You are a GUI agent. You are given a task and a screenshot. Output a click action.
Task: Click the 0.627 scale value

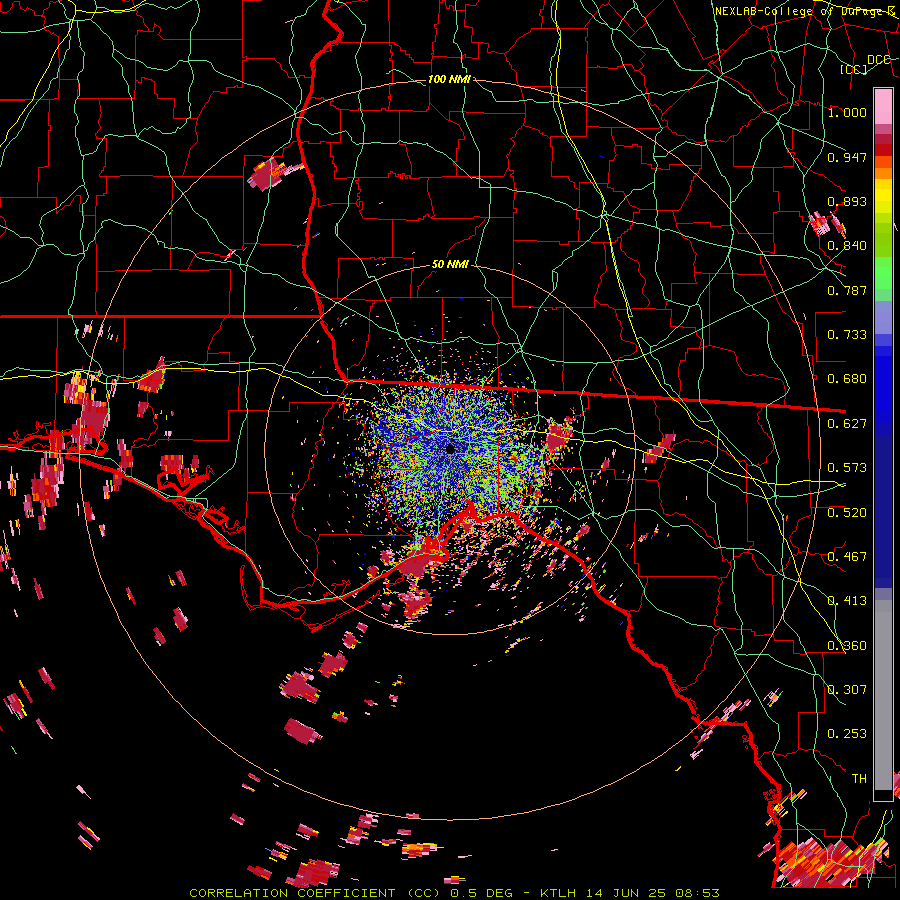[x=847, y=424]
